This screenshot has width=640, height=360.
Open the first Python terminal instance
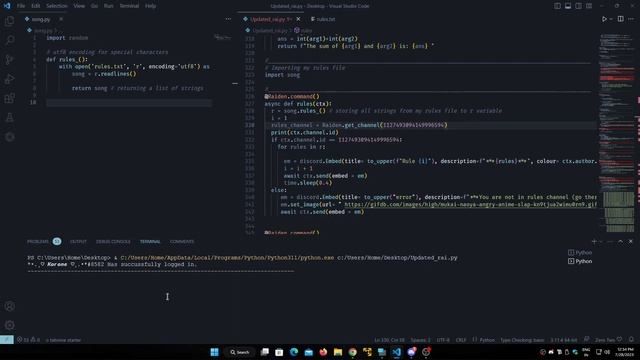coord(580,253)
